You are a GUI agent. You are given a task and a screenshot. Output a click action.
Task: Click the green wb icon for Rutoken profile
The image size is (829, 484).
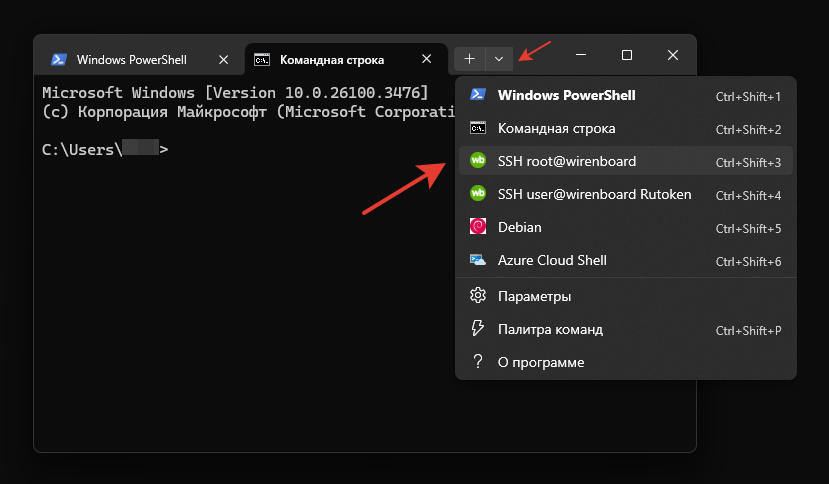478,193
